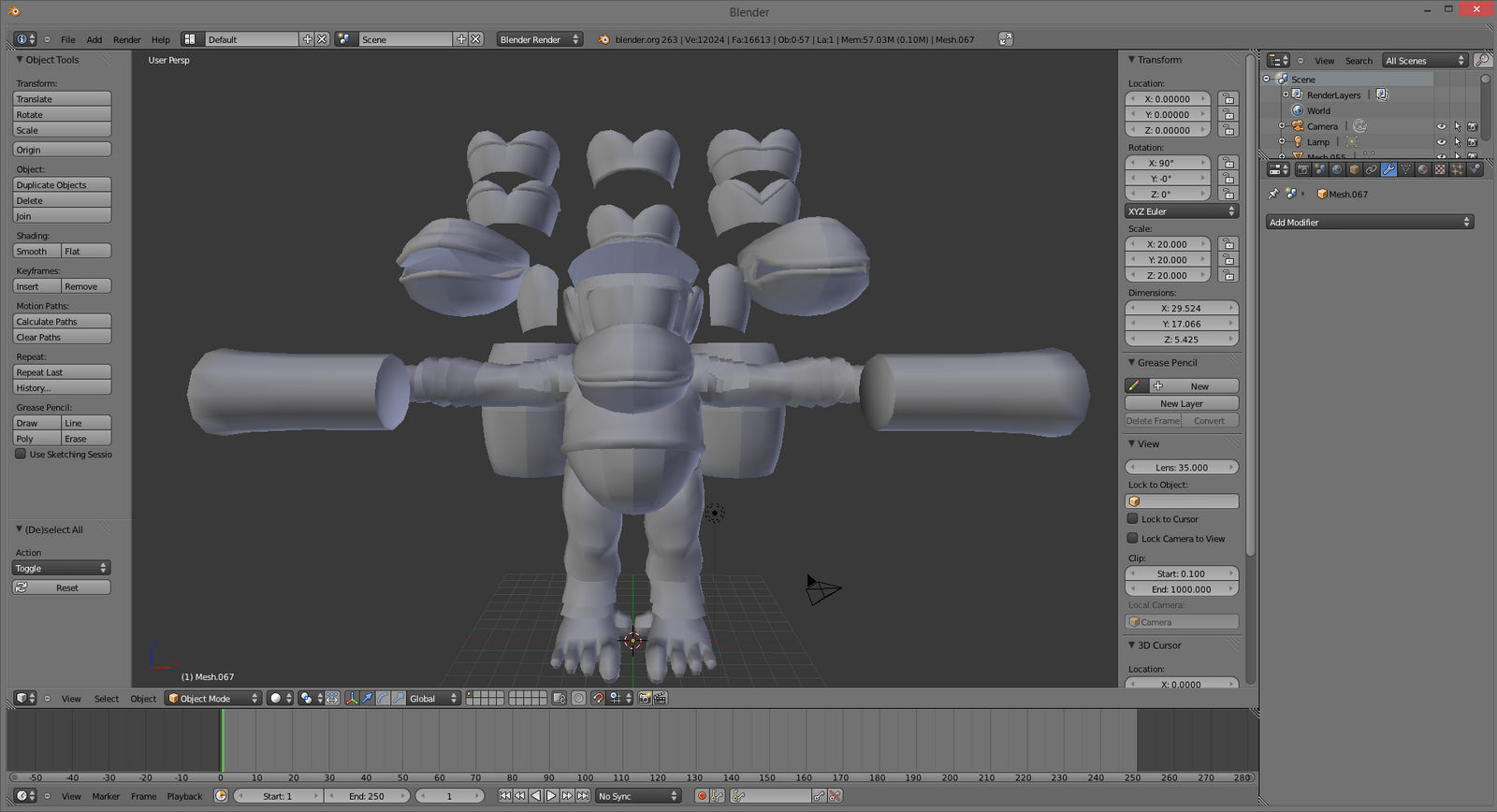Toggle snap during transform magnet icon
Screen dimensions: 1497x812
[x=598, y=698]
